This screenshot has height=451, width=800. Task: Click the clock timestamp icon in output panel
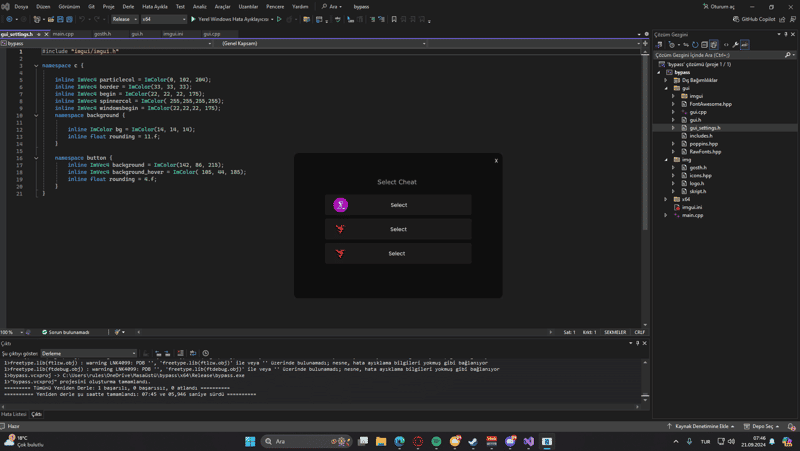pos(206,353)
